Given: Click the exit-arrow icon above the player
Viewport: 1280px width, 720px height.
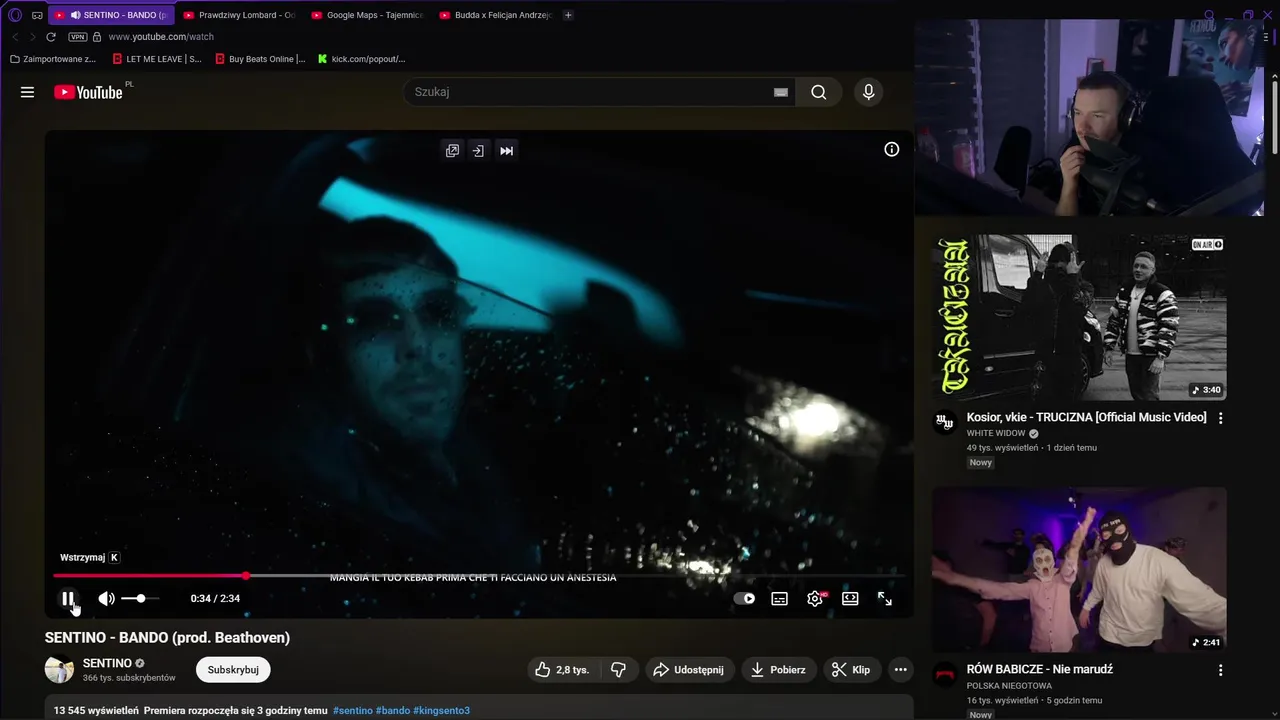Looking at the screenshot, I should (x=478, y=151).
